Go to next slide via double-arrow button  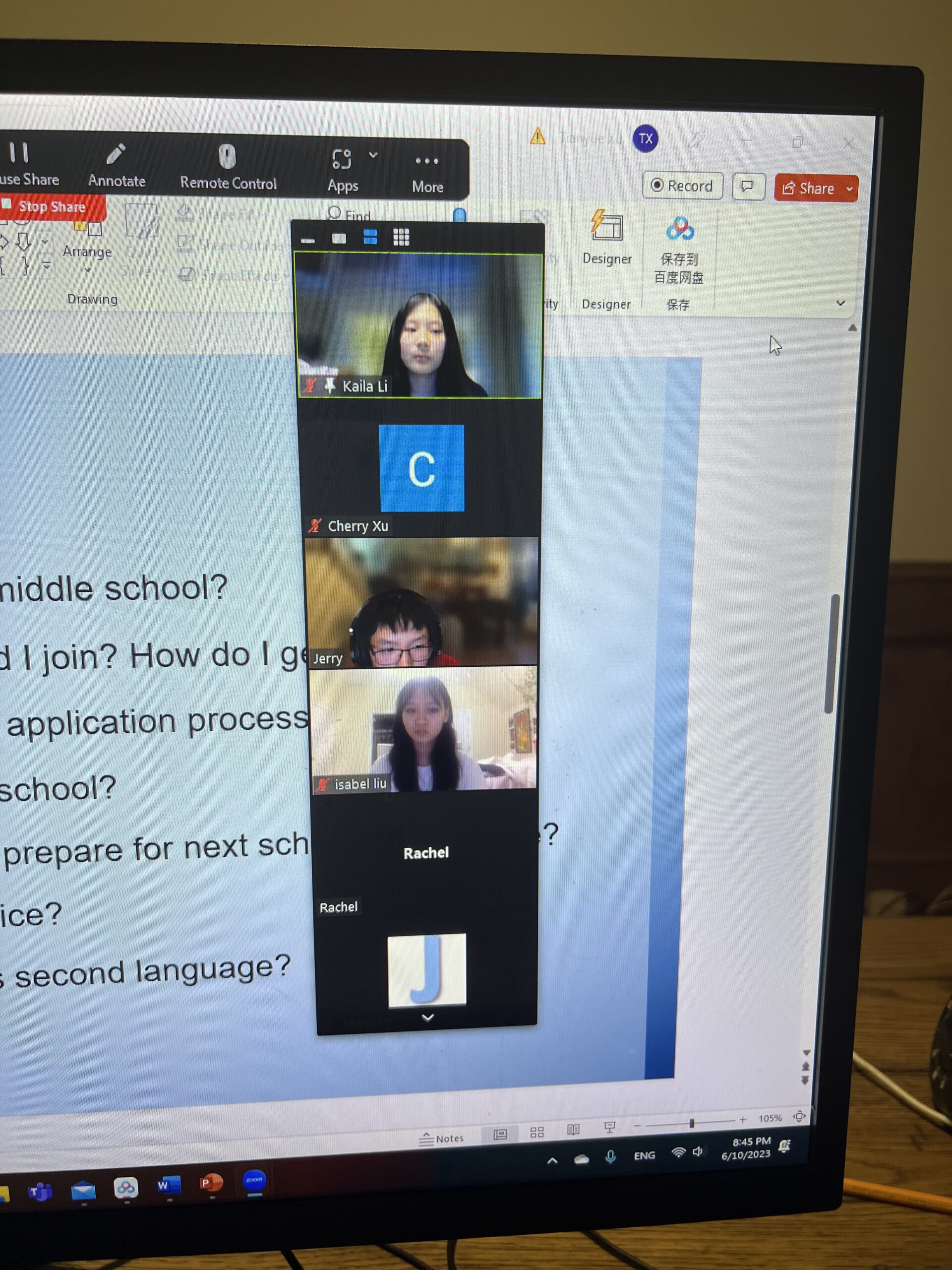[x=805, y=1080]
